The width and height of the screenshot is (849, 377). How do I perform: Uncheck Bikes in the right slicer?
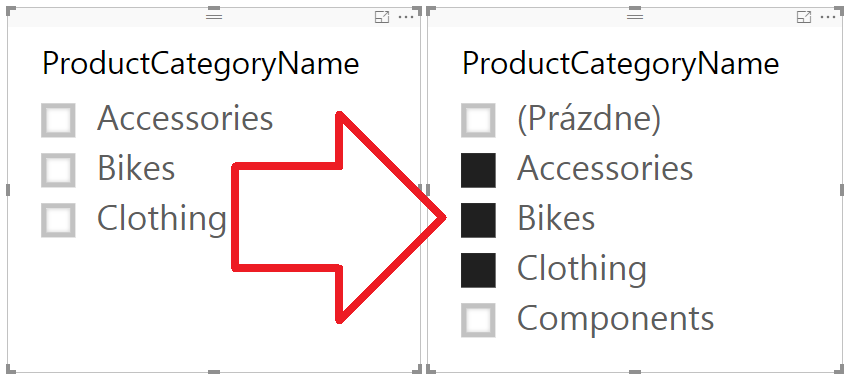click(x=478, y=220)
